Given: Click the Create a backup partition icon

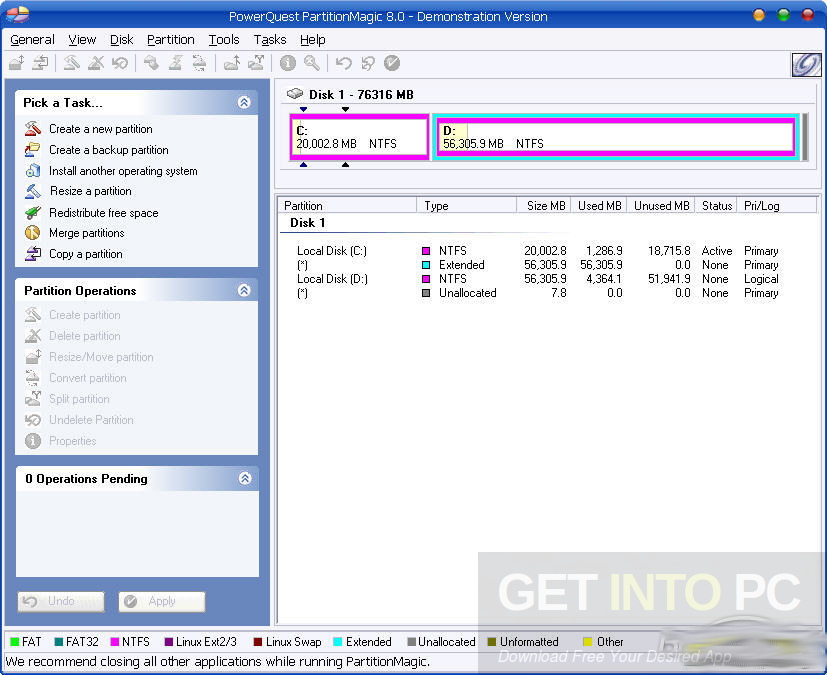Looking at the screenshot, I should [x=30, y=150].
